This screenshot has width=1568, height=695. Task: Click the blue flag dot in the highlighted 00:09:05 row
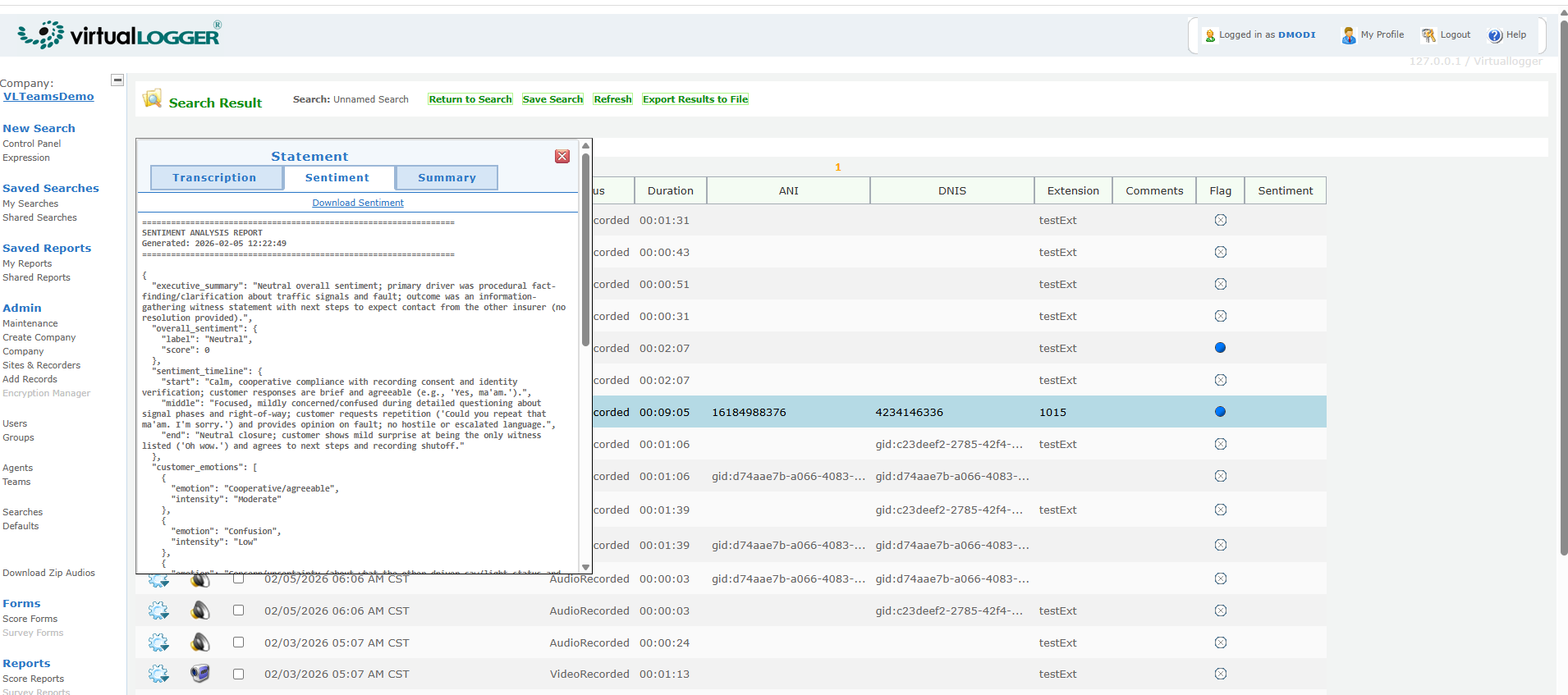pos(1220,412)
